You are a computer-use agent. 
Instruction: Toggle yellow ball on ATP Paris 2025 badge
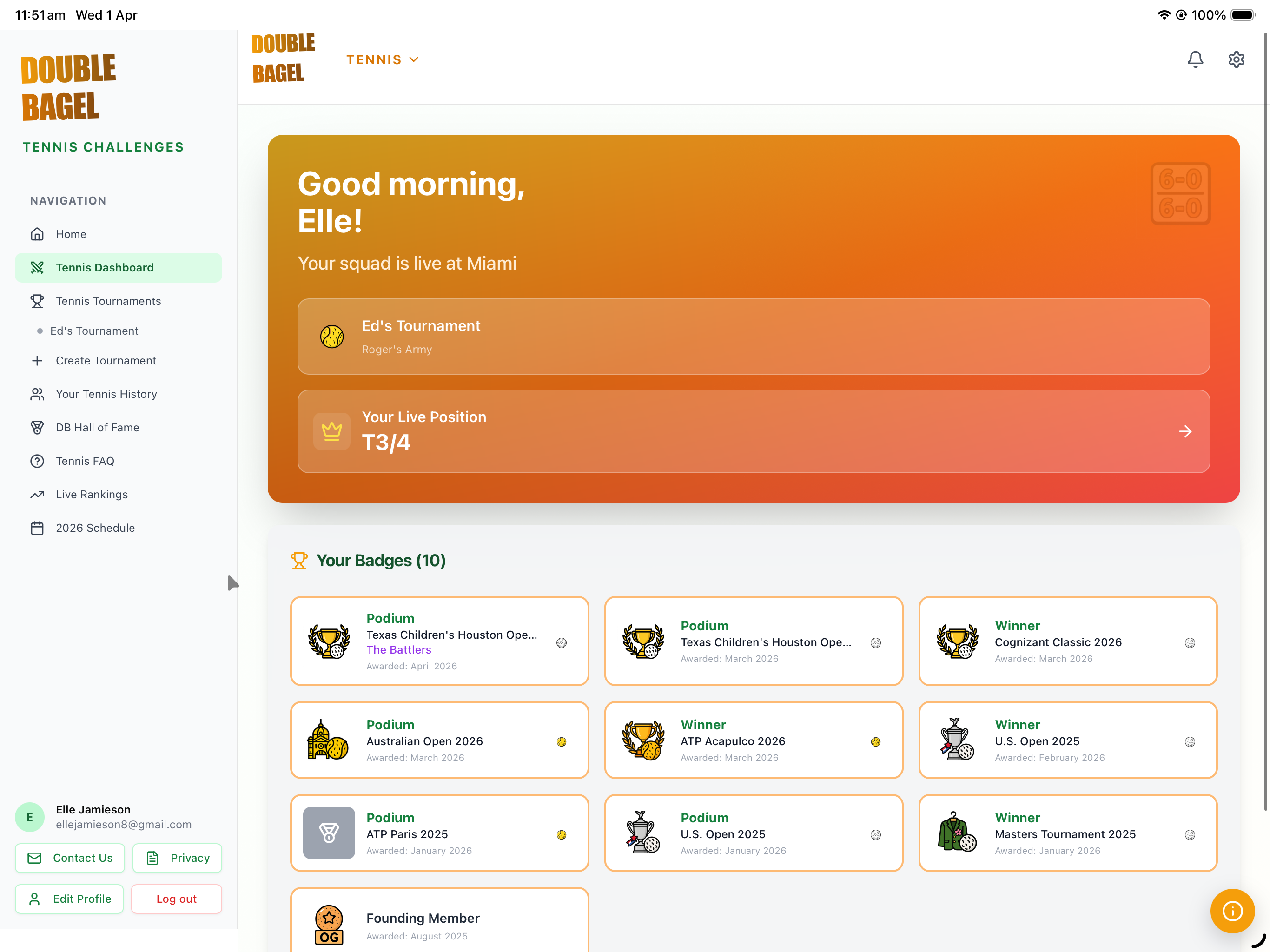point(562,835)
